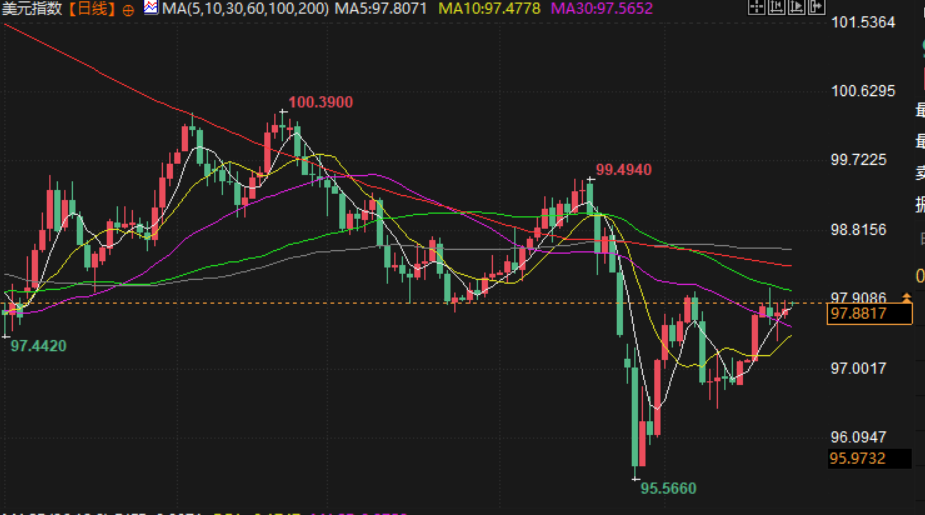The image size is (925, 515).
Task: Click the MA10:97.4778 value
Action: [x=490, y=9]
